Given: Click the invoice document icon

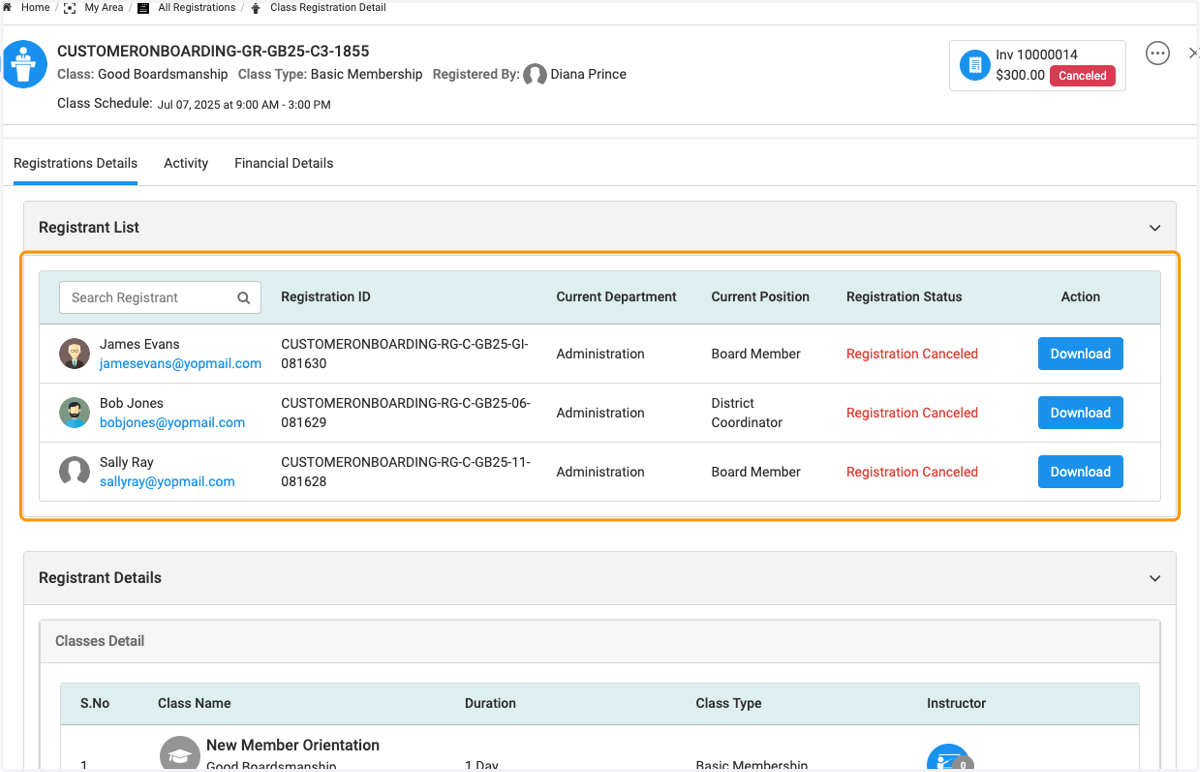Looking at the screenshot, I should coord(973,65).
